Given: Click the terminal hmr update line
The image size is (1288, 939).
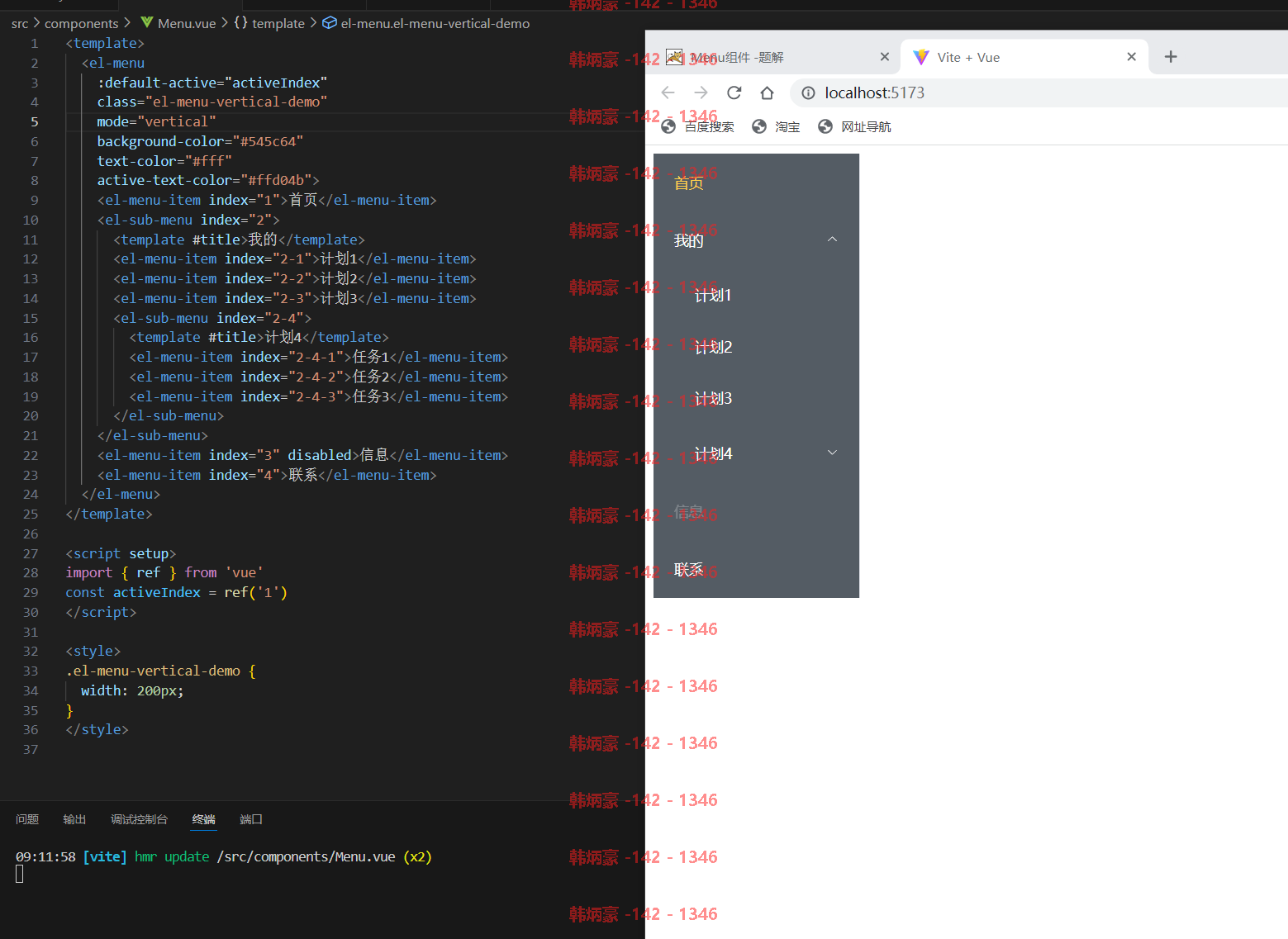Looking at the screenshot, I should 223,856.
